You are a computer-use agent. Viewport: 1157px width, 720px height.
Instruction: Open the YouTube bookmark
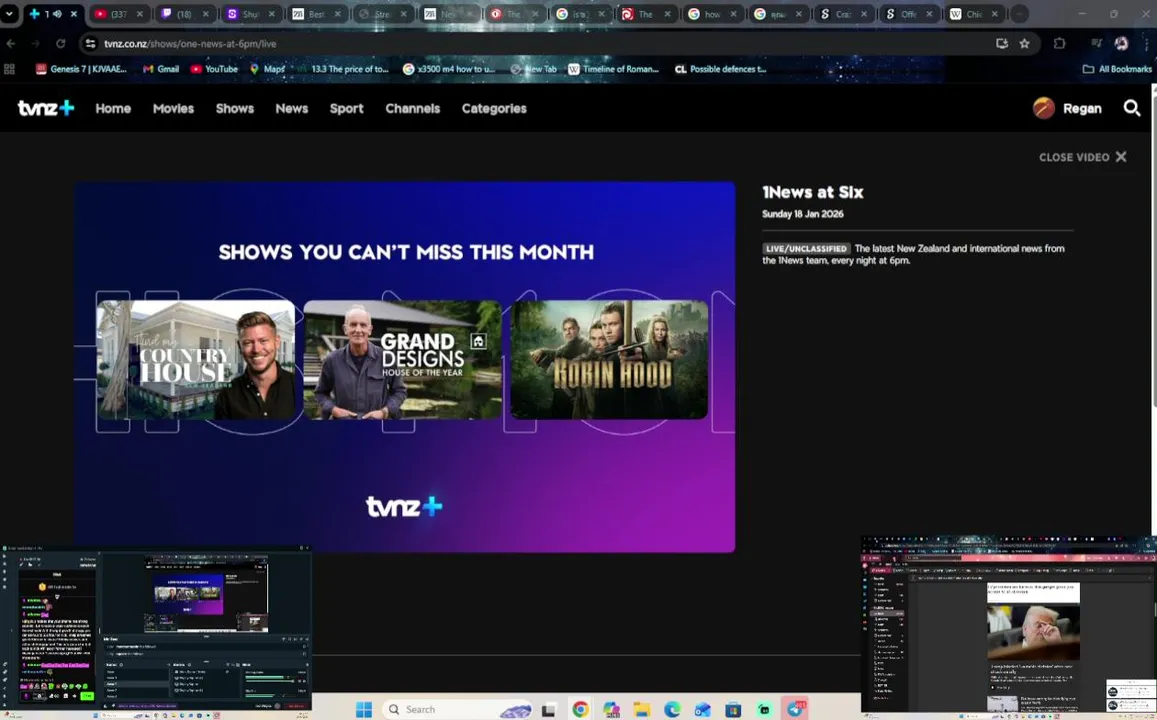tap(214, 69)
